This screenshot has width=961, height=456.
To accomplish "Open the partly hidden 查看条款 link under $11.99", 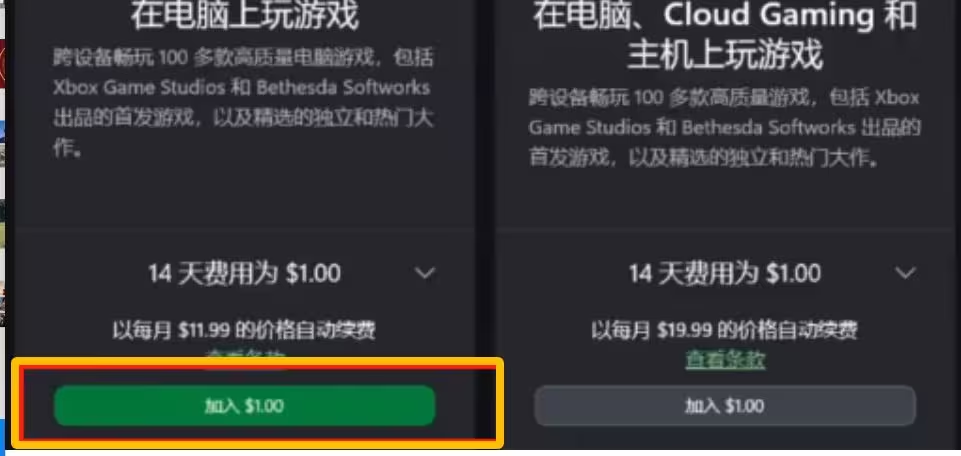I will [x=245, y=354].
